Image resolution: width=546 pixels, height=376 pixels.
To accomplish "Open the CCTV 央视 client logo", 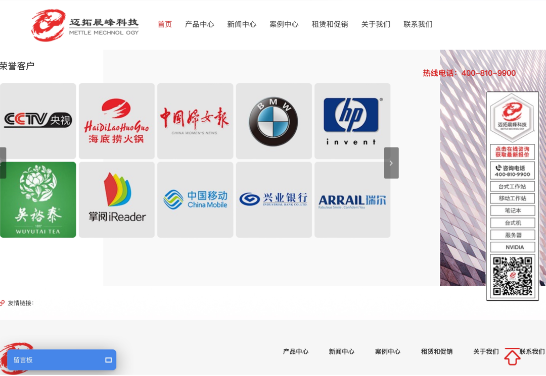I will coord(38,121).
